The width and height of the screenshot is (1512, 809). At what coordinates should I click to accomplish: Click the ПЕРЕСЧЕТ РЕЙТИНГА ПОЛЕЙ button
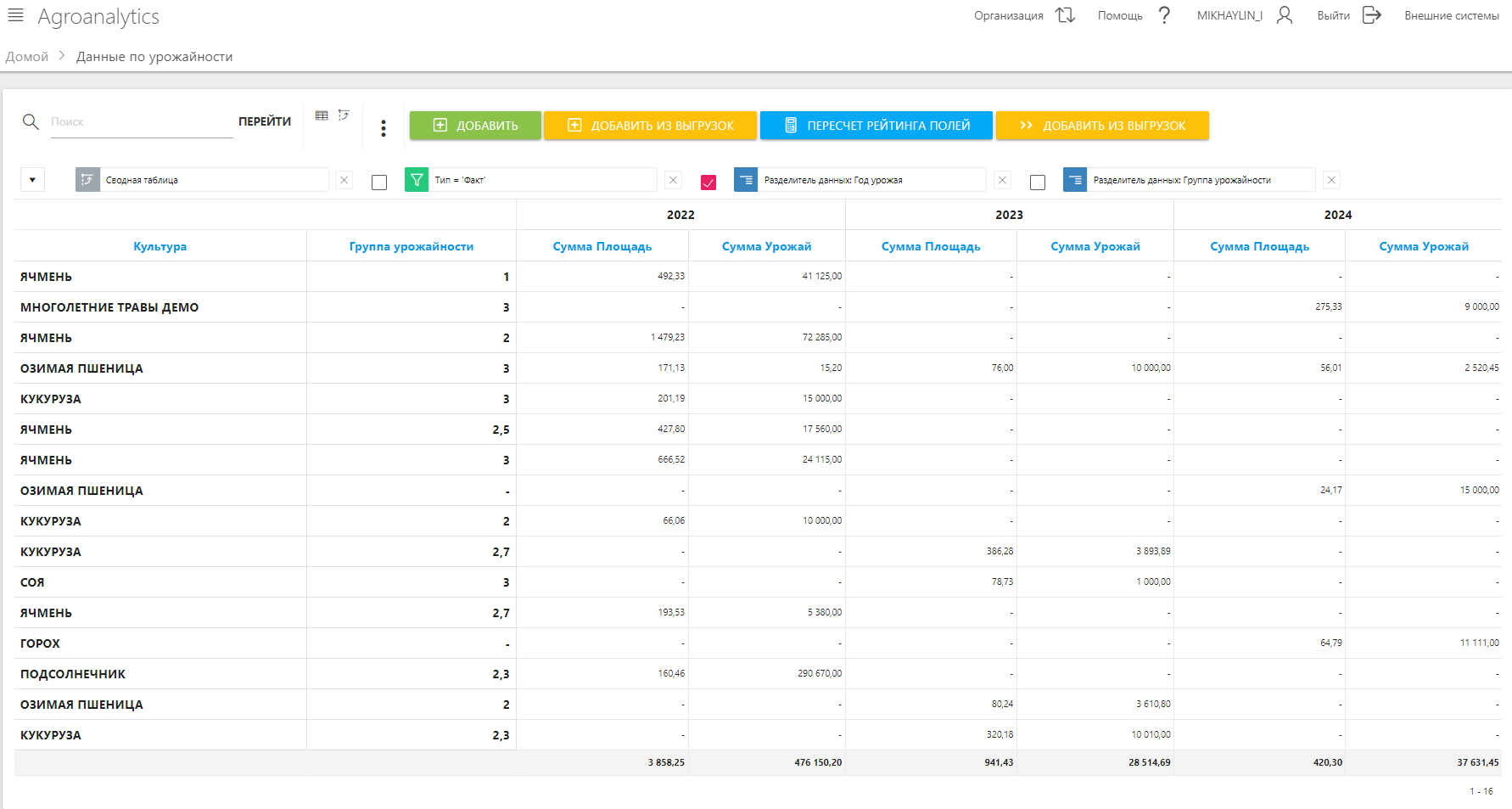point(876,126)
